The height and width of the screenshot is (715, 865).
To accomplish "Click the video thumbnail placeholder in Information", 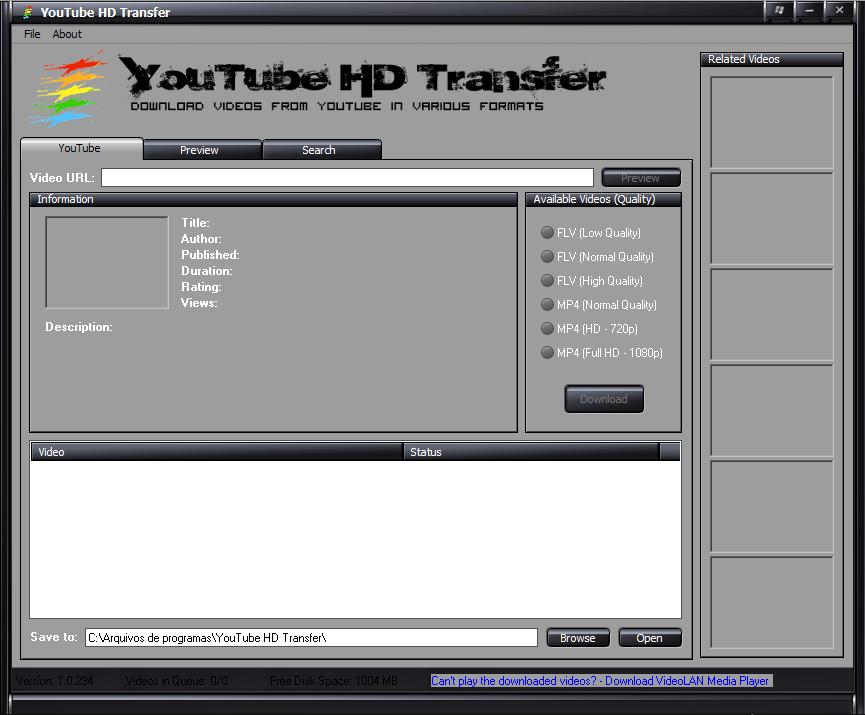I will pyautogui.click(x=106, y=262).
